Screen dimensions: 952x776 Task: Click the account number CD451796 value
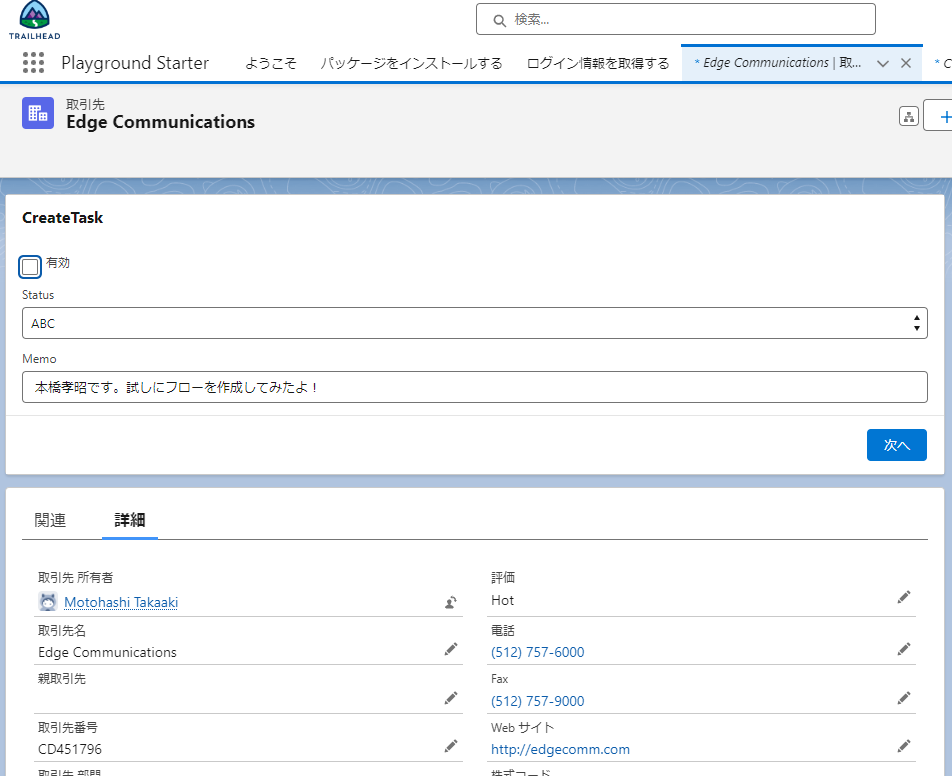(70, 749)
